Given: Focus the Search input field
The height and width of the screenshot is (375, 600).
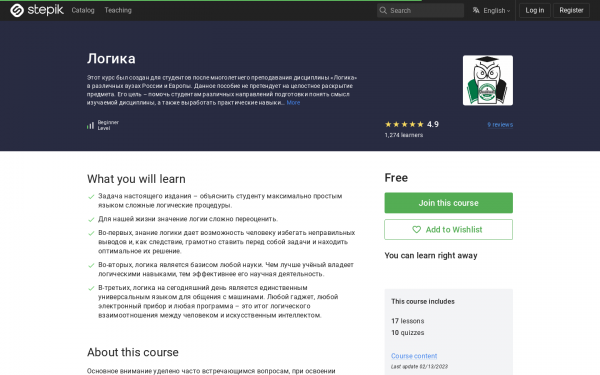Looking at the screenshot, I should point(420,10).
